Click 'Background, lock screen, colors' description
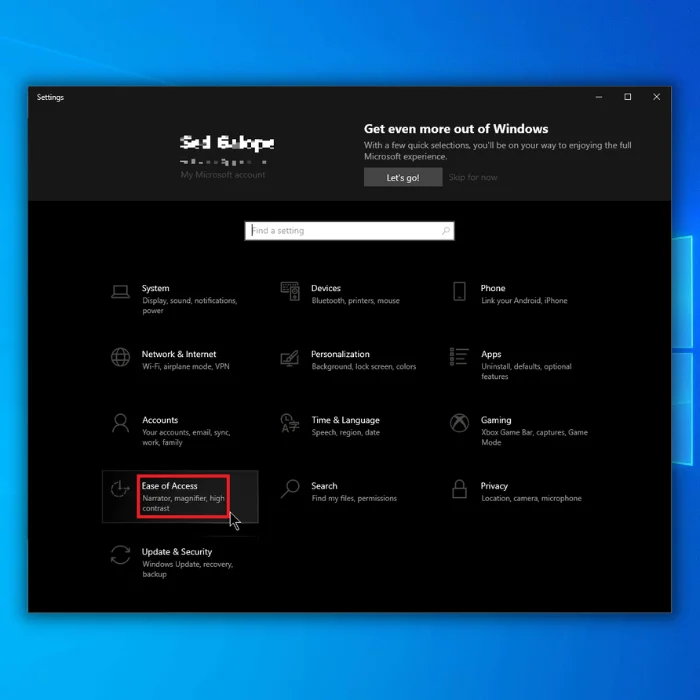 (x=364, y=367)
